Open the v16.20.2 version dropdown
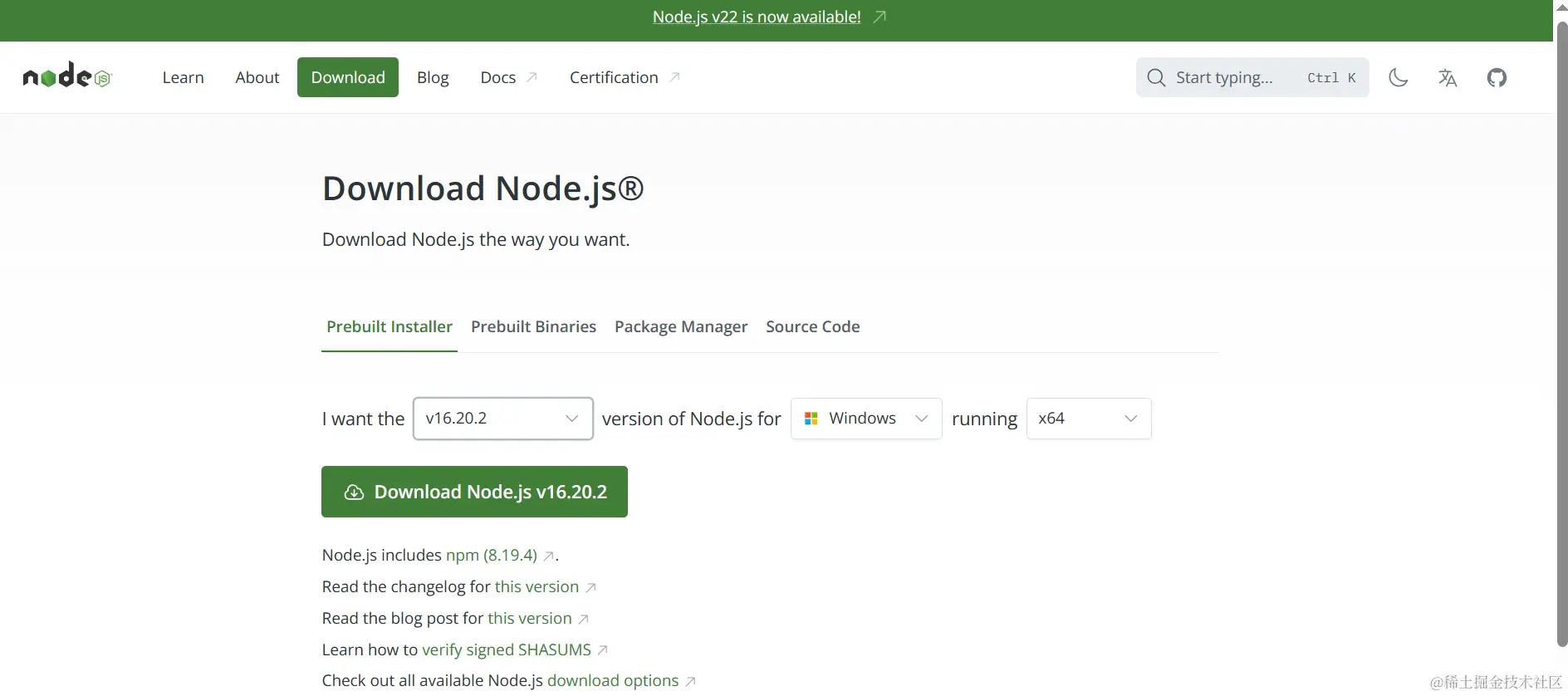Viewport: 1568px width, 696px height. (x=503, y=419)
